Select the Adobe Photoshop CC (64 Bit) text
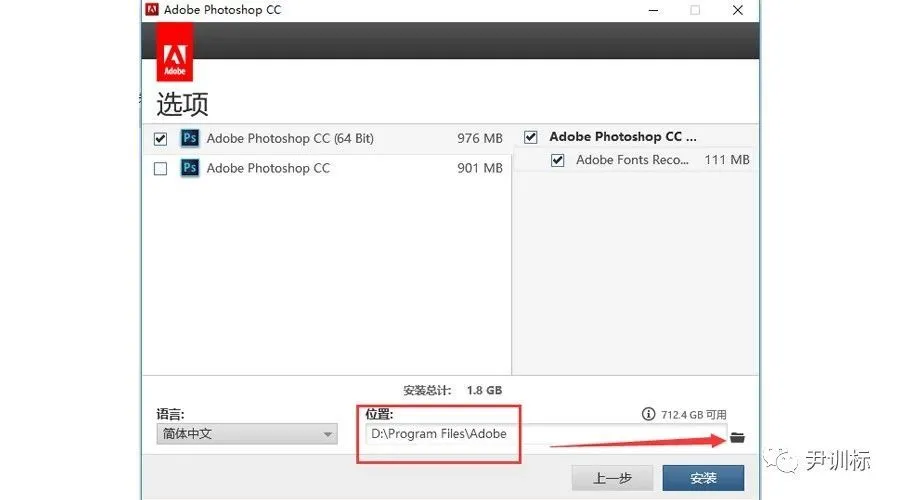900x500 pixels. pos(290,138)
